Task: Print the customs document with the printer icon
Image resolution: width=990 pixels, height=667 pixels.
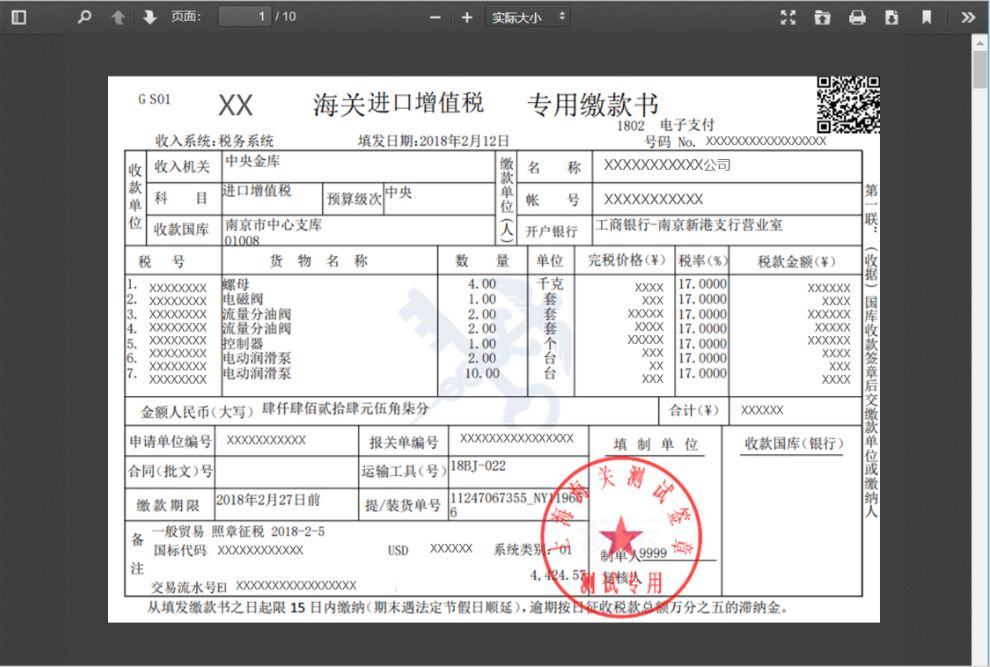Action: click(x=857, y=16)
